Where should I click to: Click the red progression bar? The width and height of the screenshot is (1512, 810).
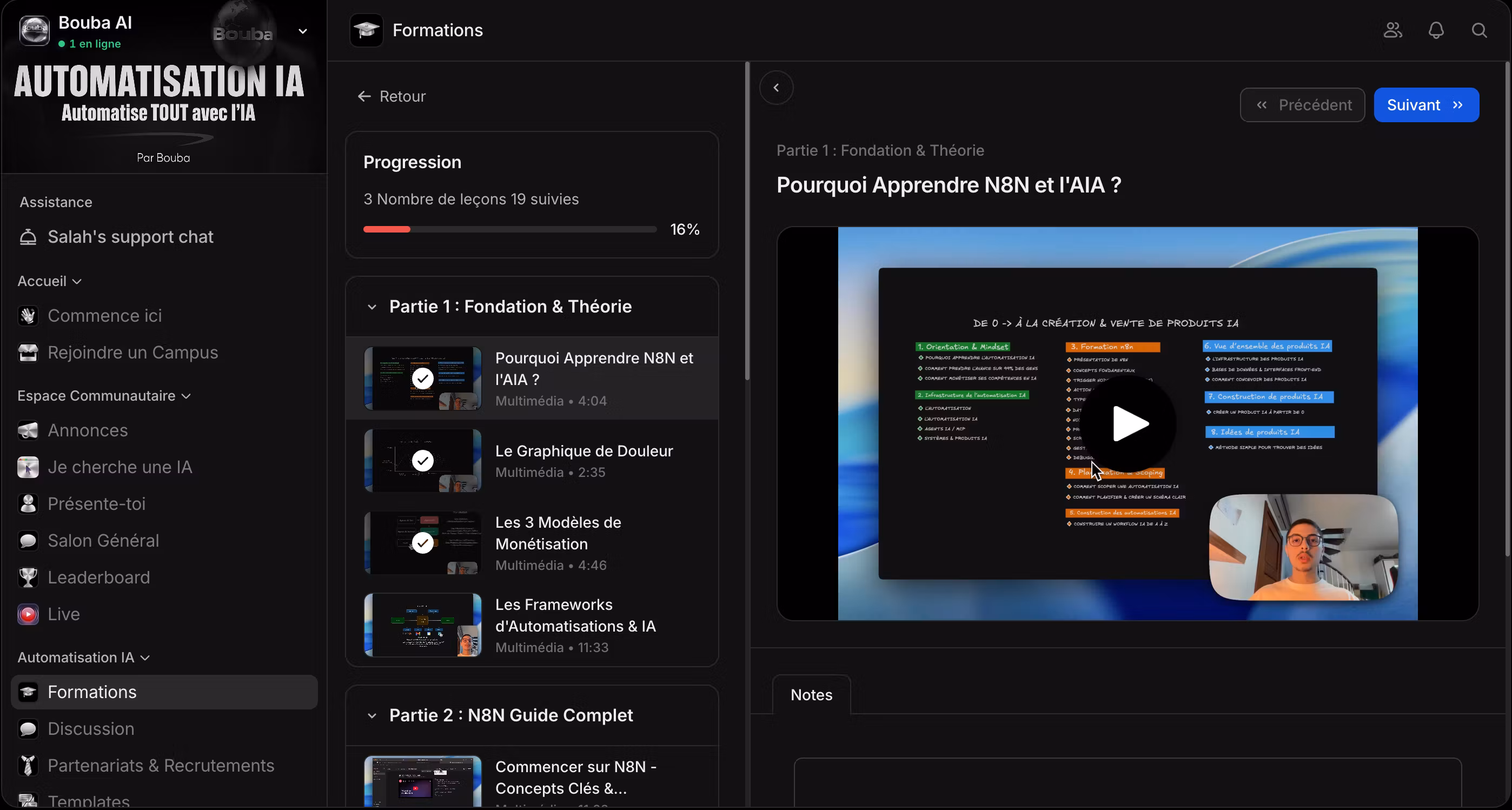click(387, 229)
